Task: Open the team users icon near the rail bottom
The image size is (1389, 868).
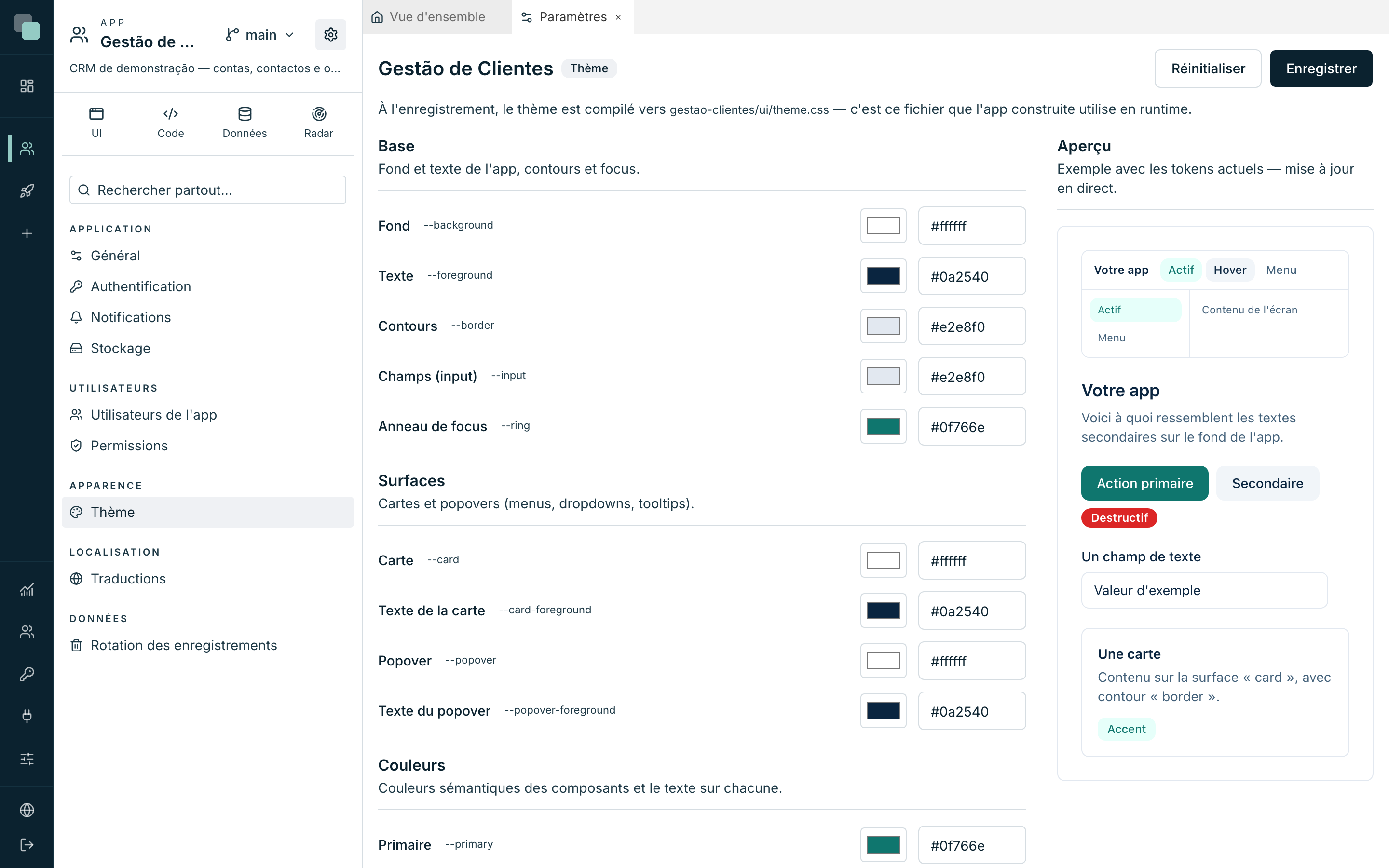Action: click(x=27, y=632)
